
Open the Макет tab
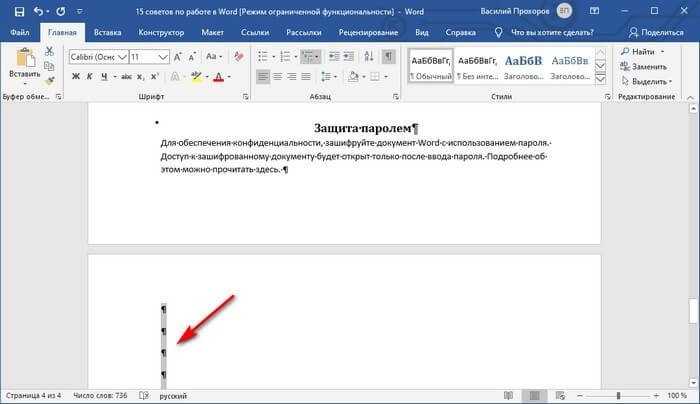212,33
